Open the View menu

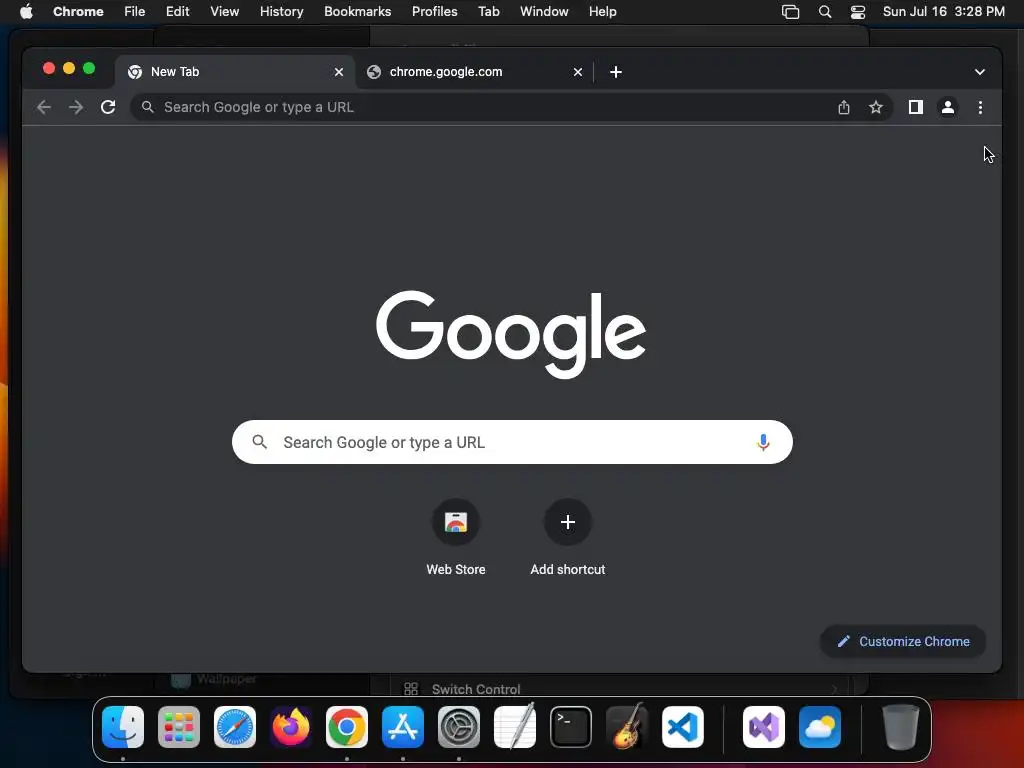[225, 12]
